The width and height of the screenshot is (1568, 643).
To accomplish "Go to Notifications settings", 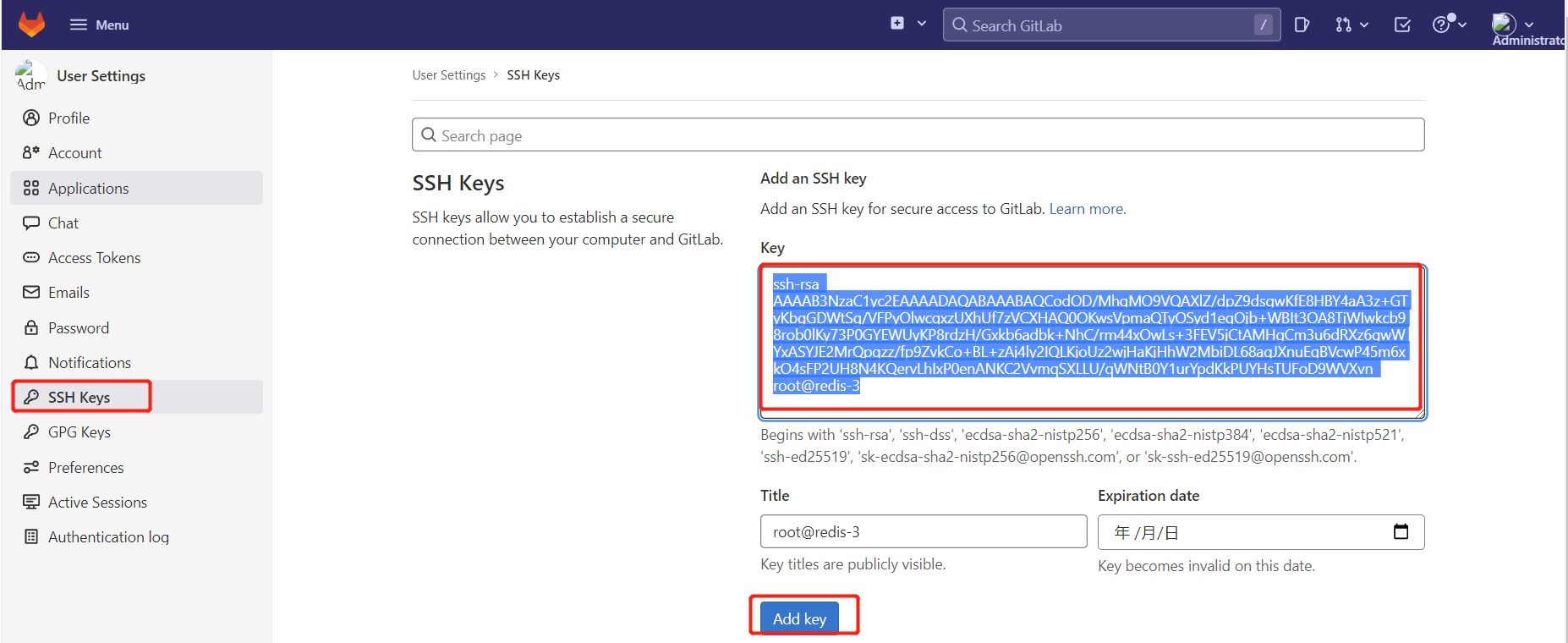I will (x=137, y=362).
